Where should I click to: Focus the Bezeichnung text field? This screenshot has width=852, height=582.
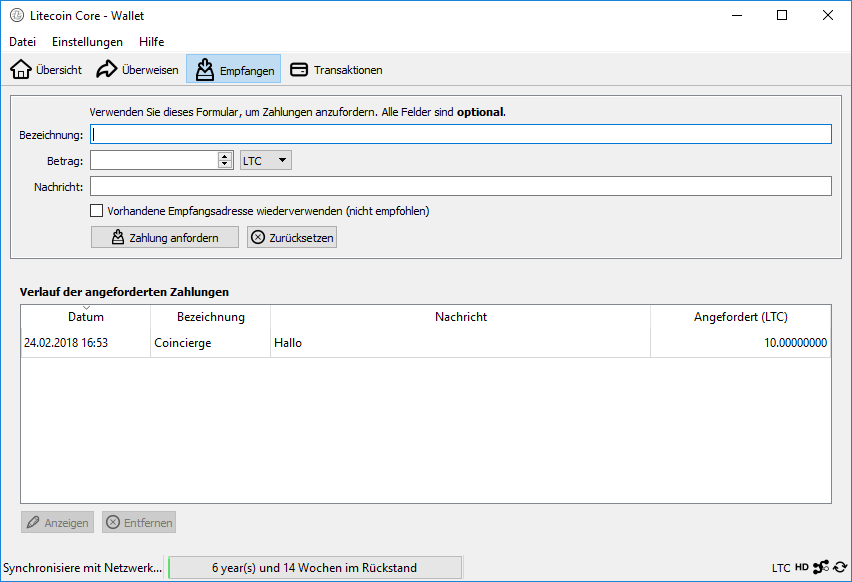[460, 135]
